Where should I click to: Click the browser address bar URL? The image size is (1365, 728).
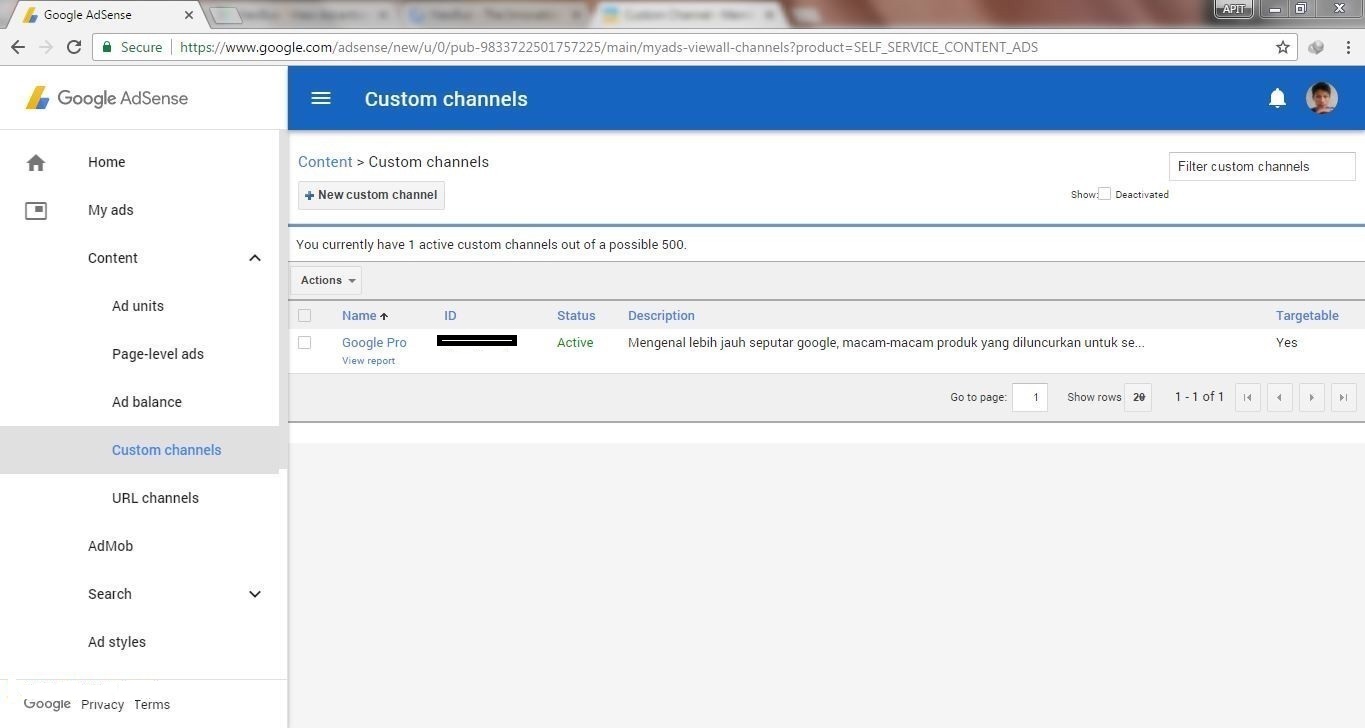609,47
